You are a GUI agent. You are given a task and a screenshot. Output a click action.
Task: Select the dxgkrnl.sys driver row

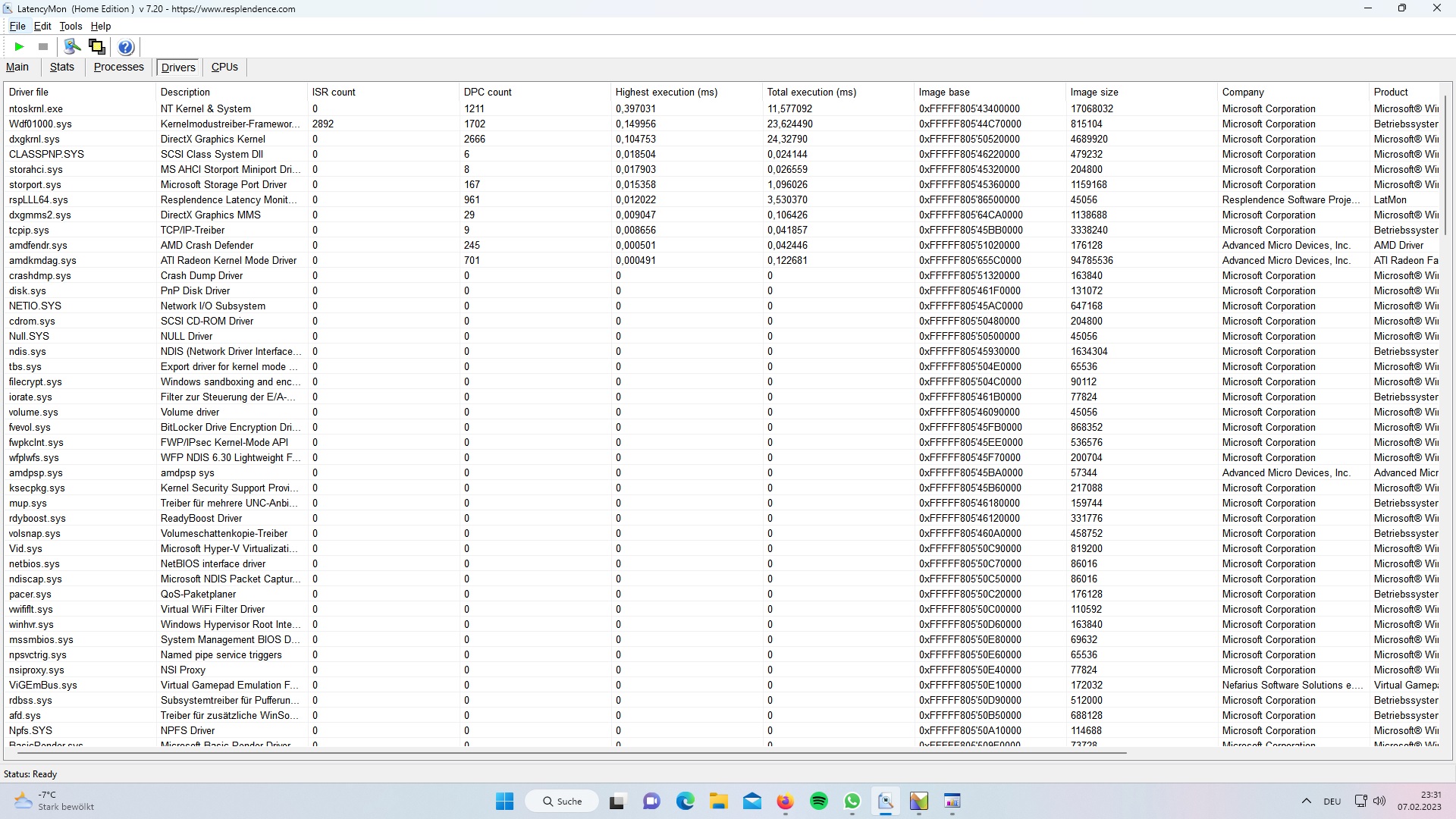[34, 139]
